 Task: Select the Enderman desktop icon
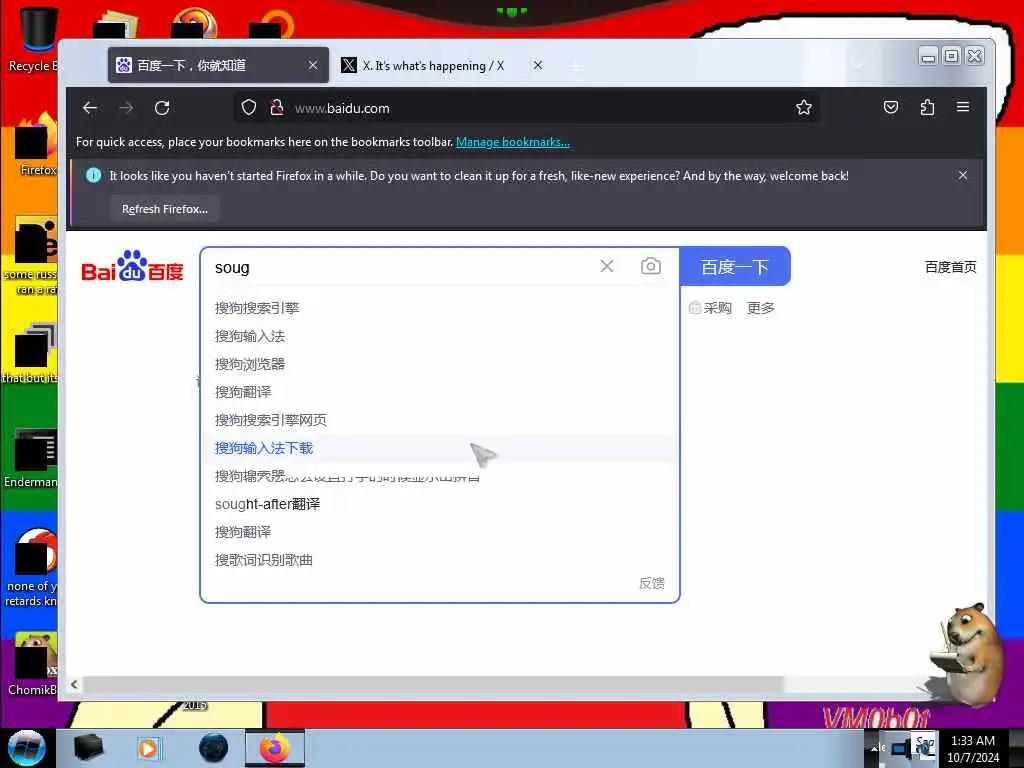(x=33, y=457)
